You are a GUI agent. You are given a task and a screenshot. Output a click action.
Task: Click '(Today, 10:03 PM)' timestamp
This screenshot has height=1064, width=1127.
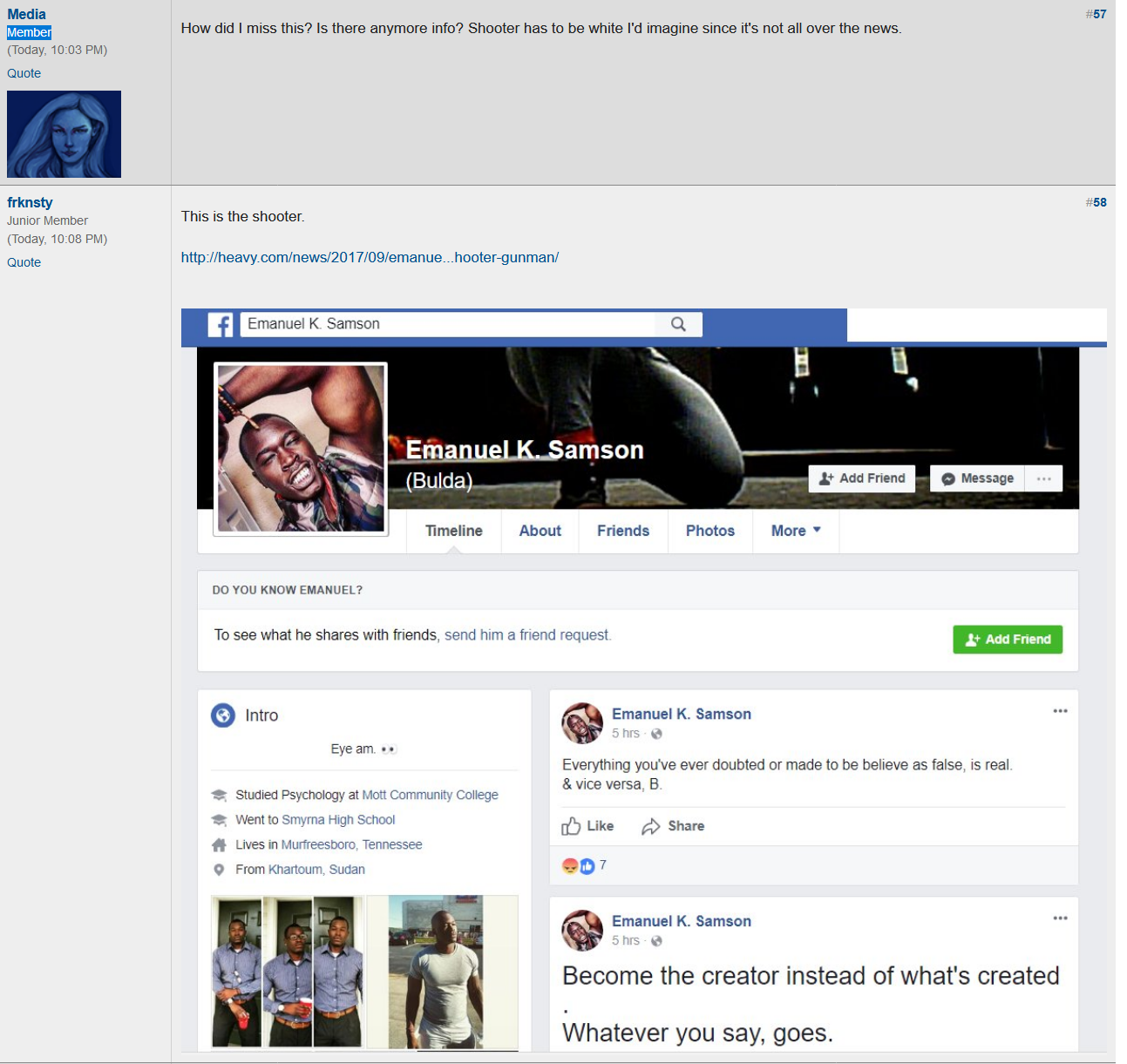tap(58, 51)
